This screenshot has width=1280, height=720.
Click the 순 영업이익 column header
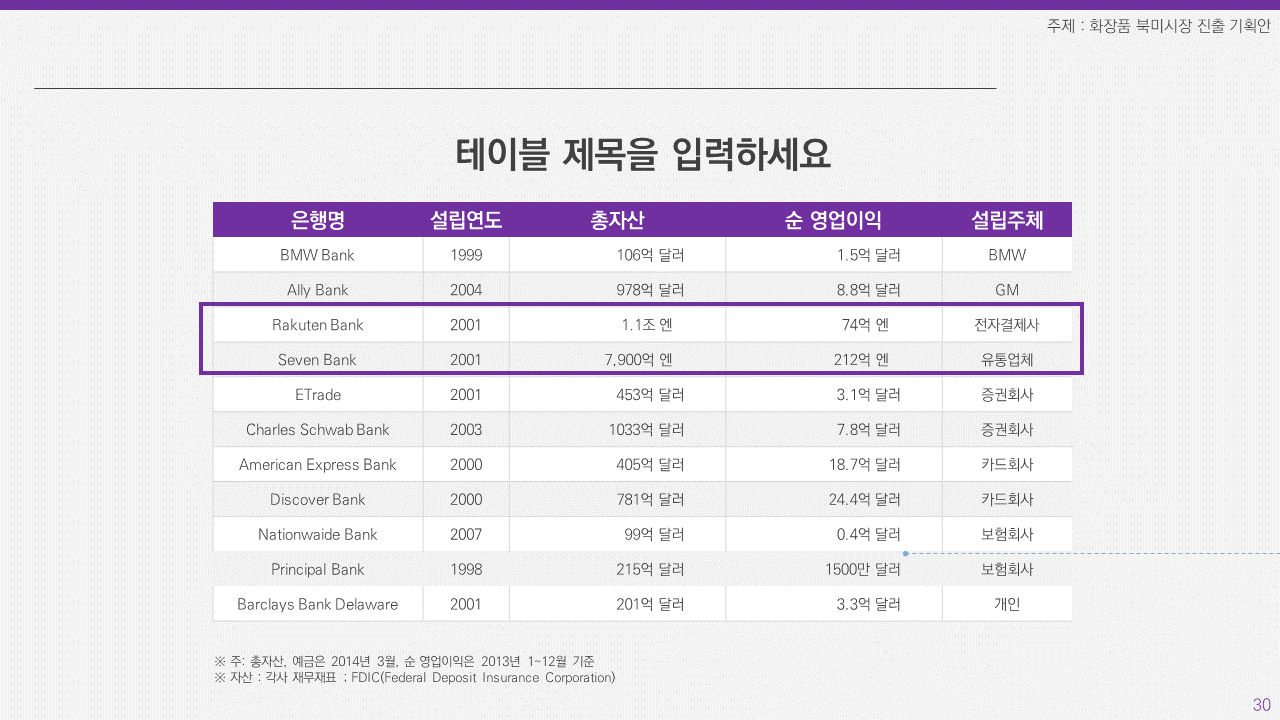click(833, 220)
